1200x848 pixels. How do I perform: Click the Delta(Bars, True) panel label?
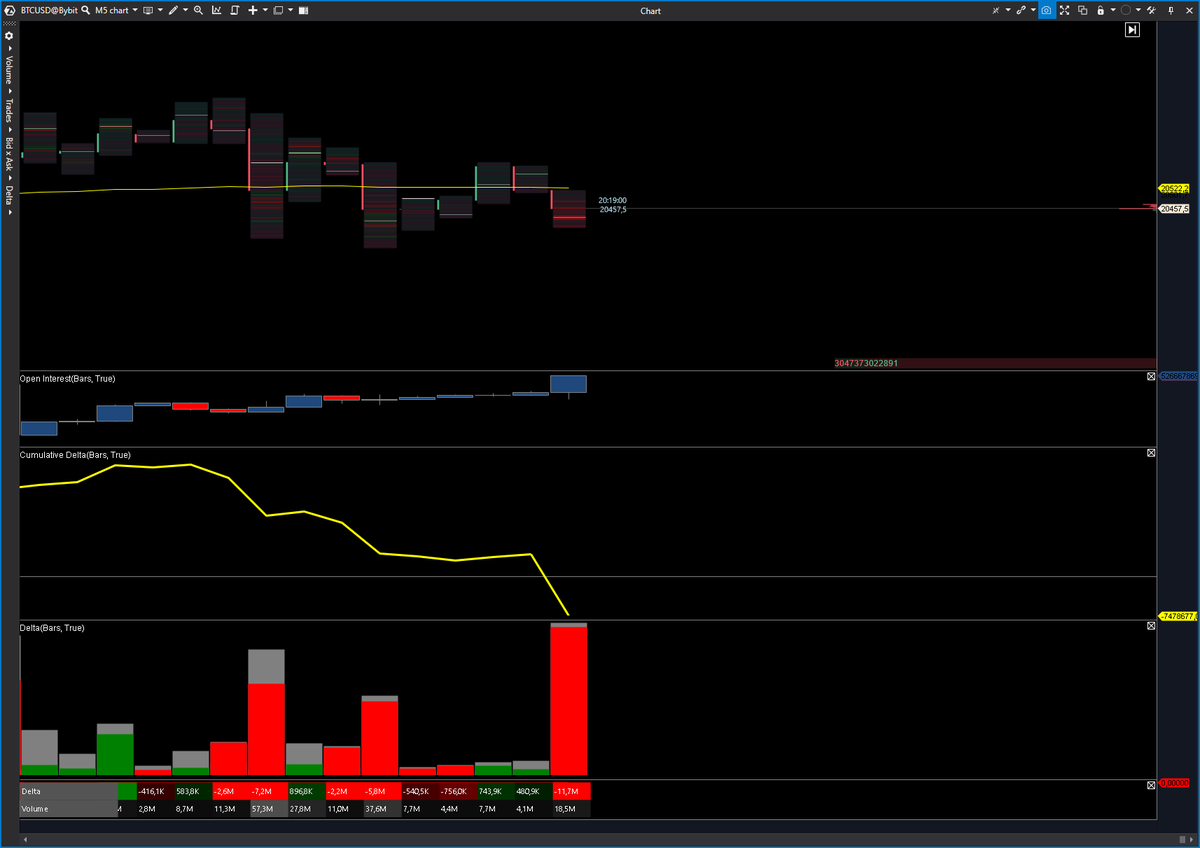click(53, 628)
